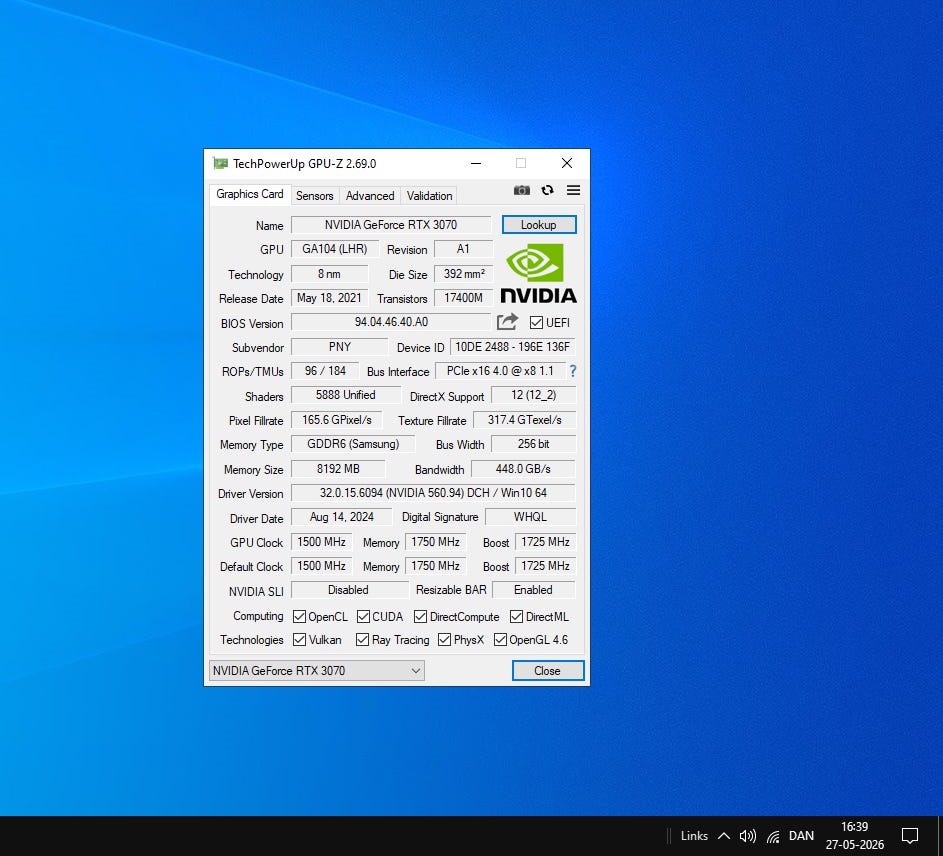Screen dimensions: 943x856
Task: Click the ROPs/TMUs 96 / 184 field
Action: (325, 371)
